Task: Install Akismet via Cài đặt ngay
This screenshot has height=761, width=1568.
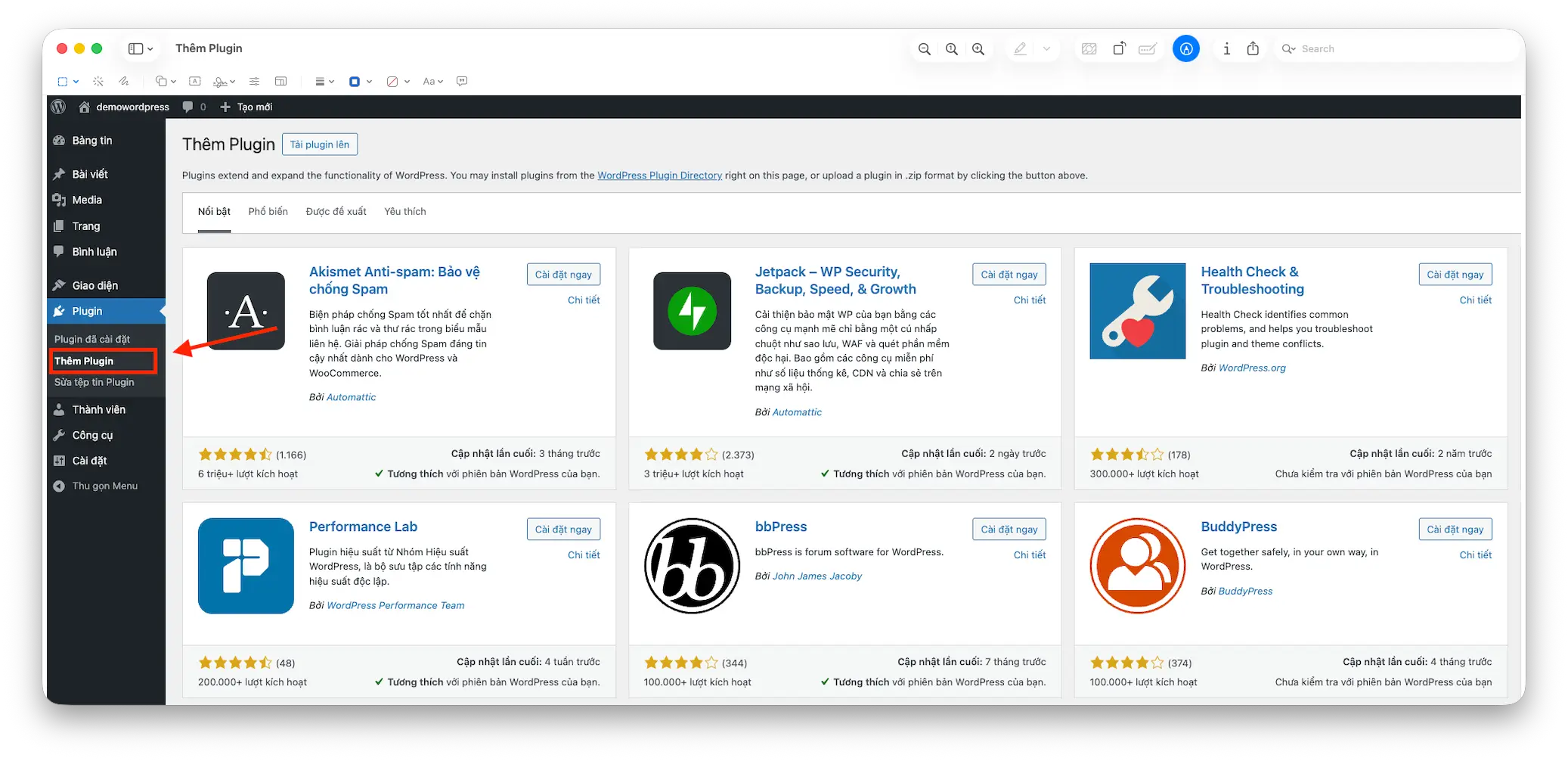Action: (x=563, y=274)
